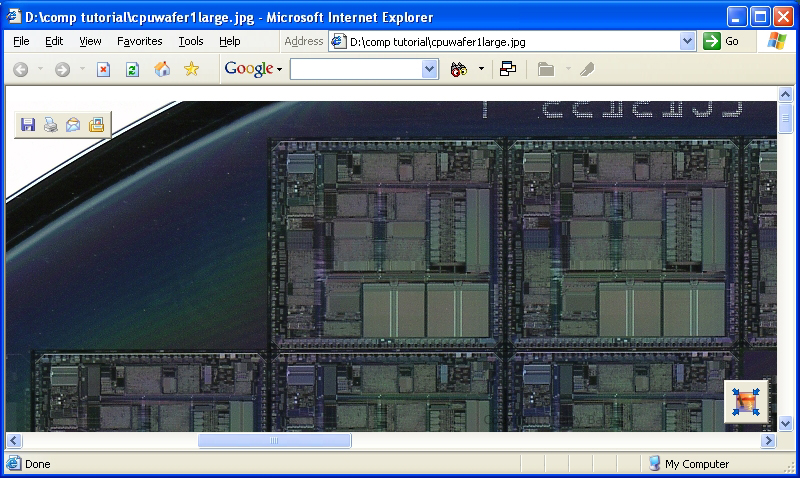Open the Address bar dropdown list
Viewport: 800px width, 478px height.
click(687, 41)
